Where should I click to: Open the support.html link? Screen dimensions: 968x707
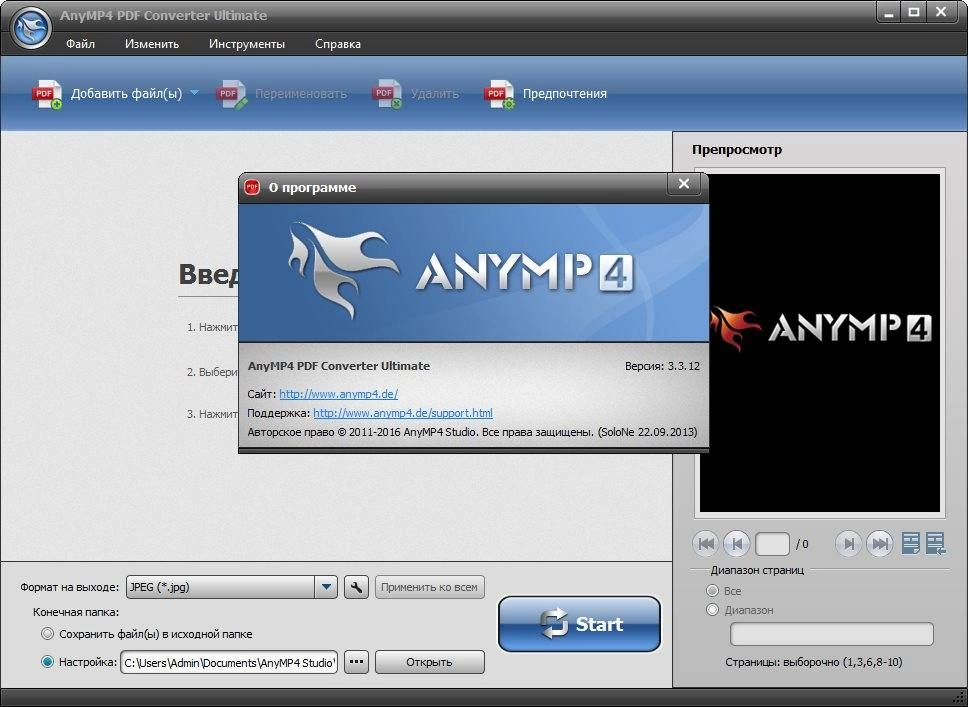point(403,412)
